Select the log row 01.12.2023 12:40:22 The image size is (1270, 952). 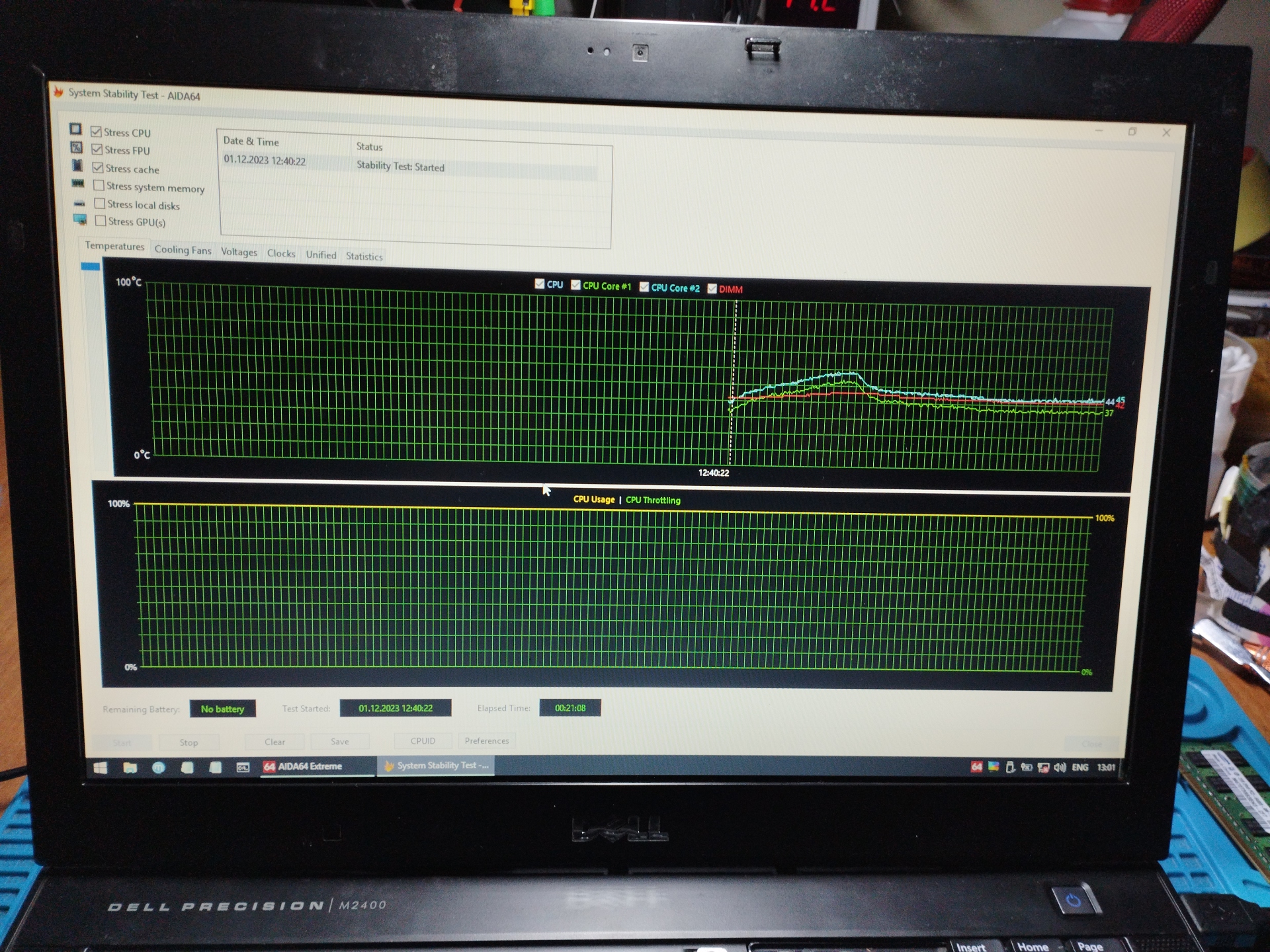409,164
